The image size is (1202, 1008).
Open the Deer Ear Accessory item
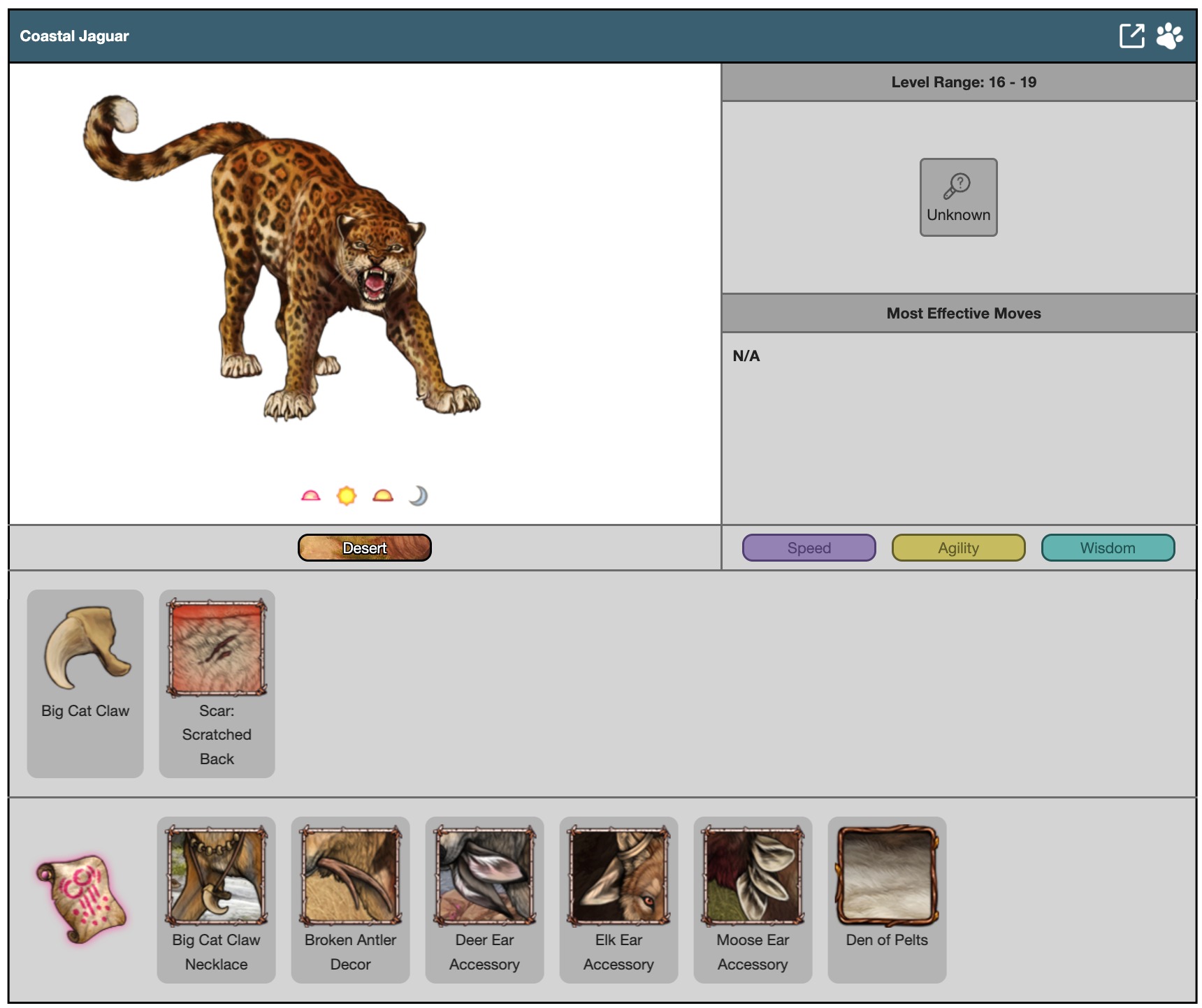tap(484, 899)
